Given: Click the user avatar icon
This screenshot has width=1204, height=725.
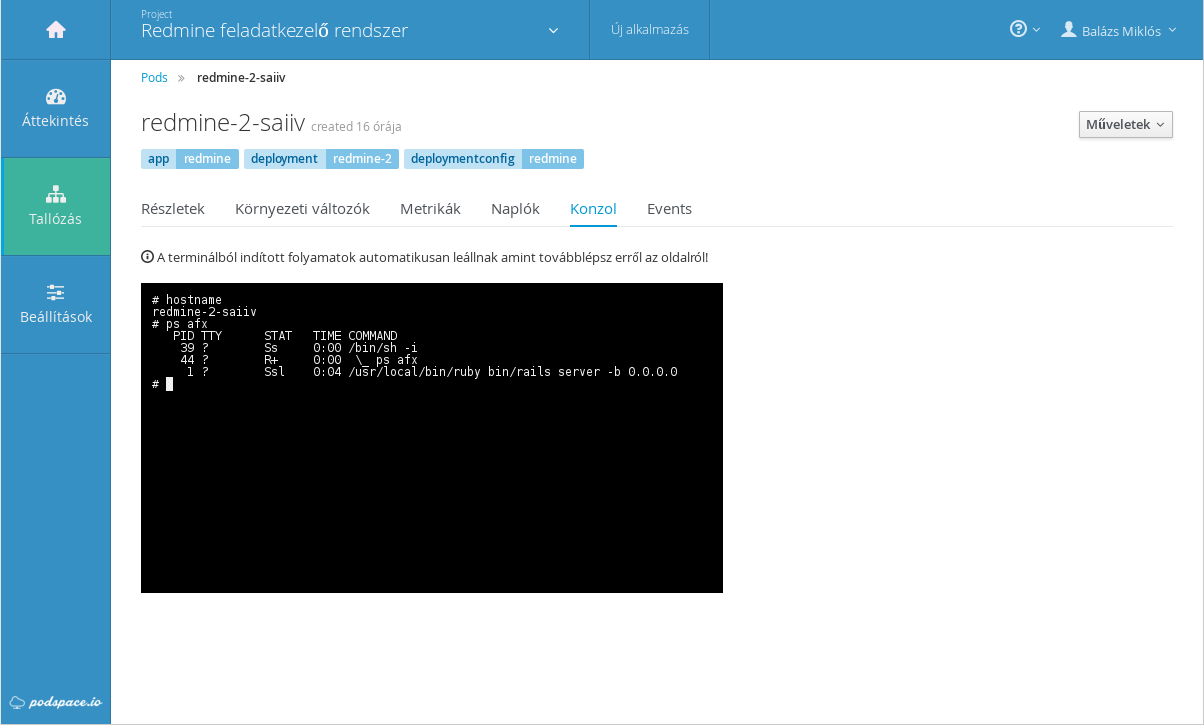Looking at the screenshot, I should (x=1069, y=30).
